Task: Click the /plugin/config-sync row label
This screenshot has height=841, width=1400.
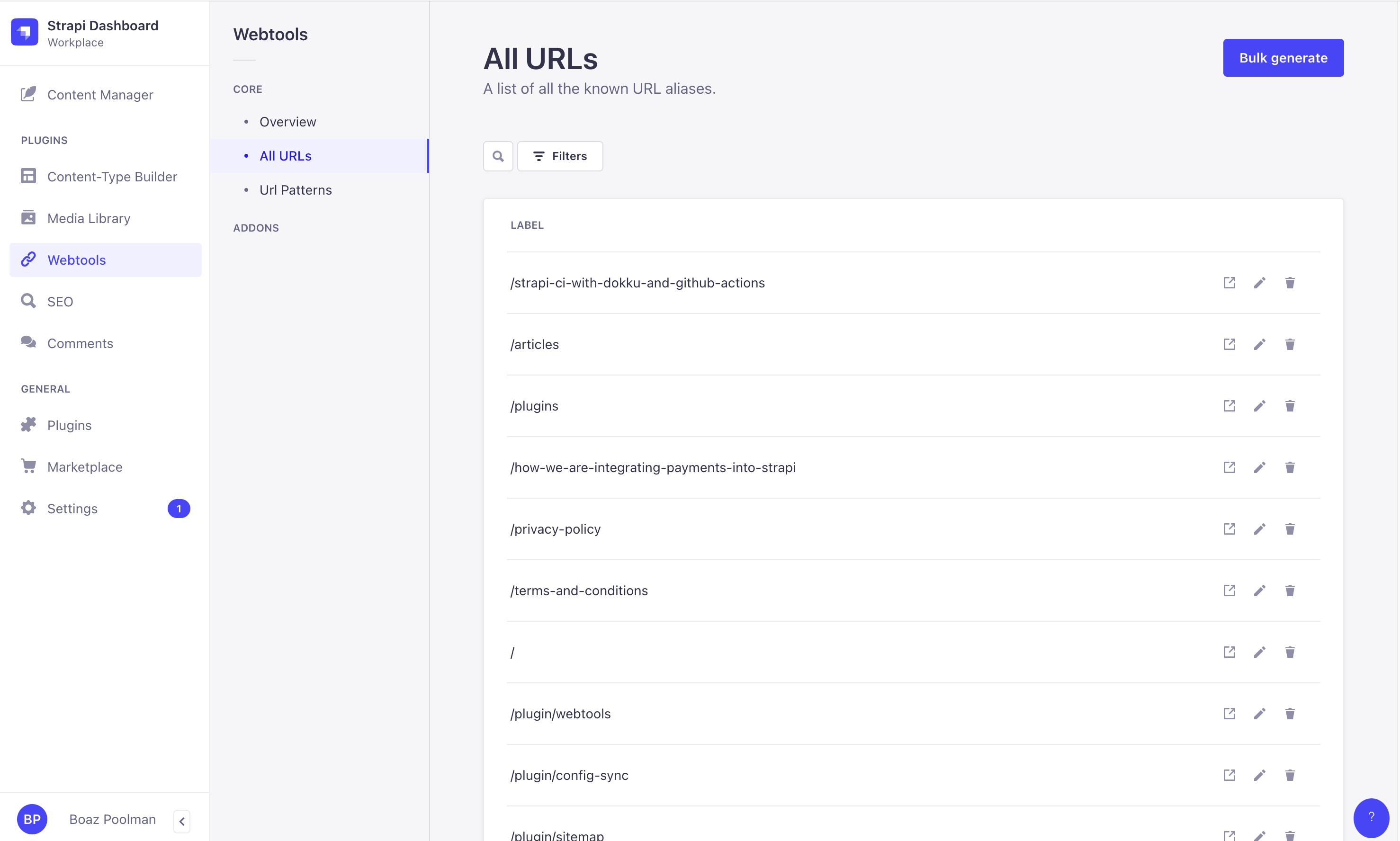Action: coord(569,775)
